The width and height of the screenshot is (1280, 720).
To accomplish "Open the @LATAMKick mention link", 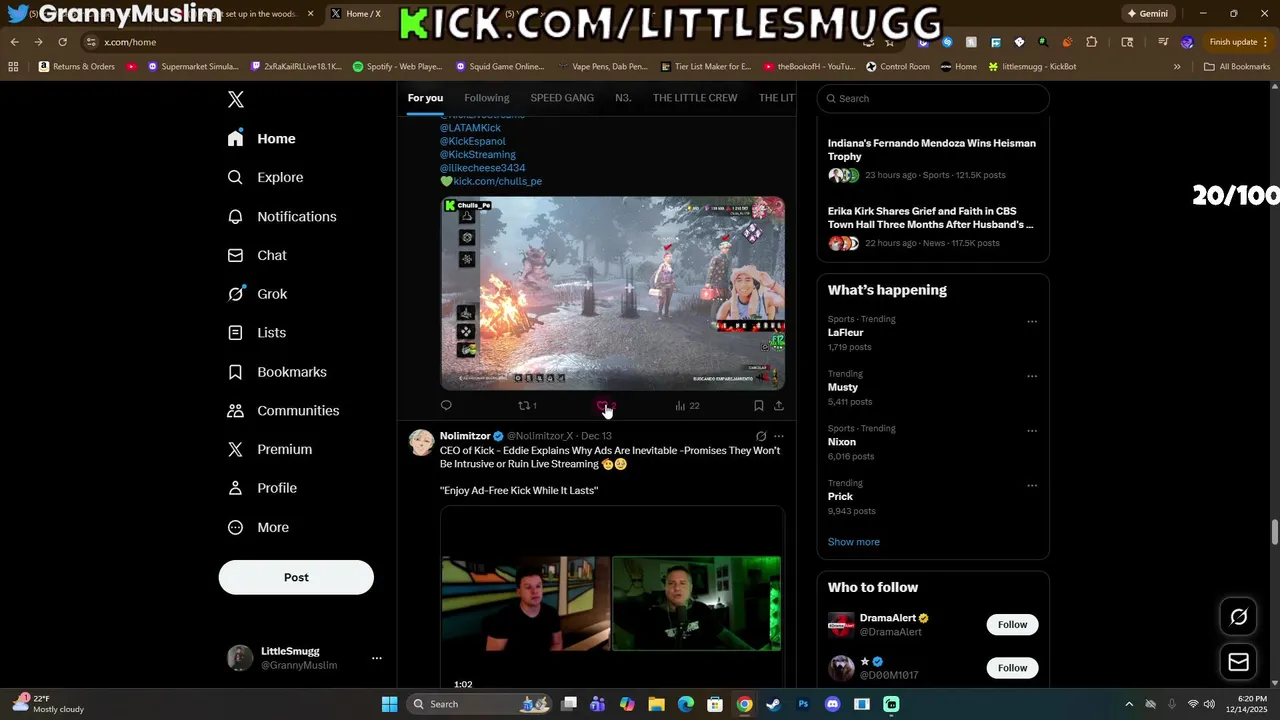I will tap(470, 128).
